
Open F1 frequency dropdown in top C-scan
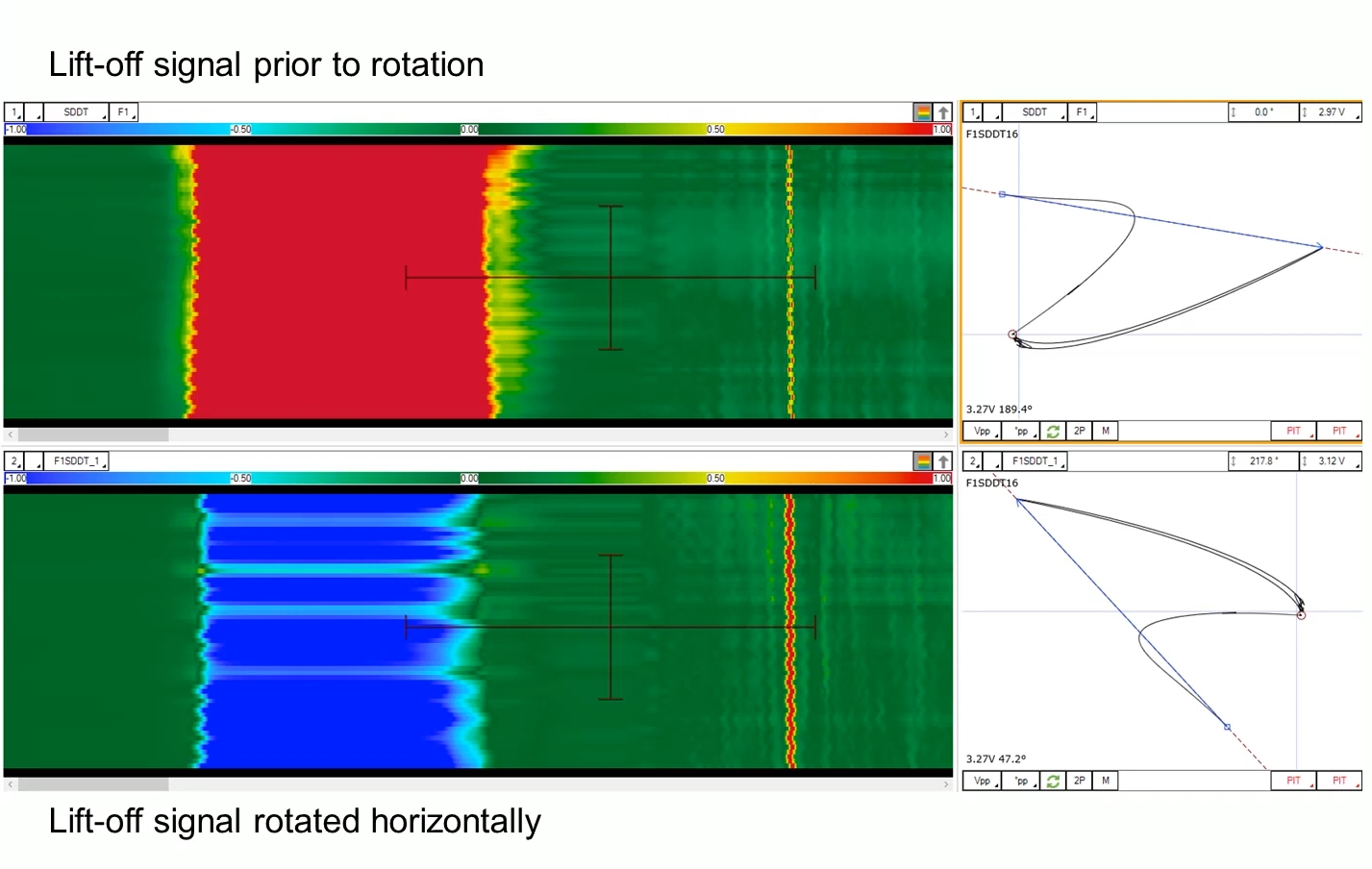point(124,112)
